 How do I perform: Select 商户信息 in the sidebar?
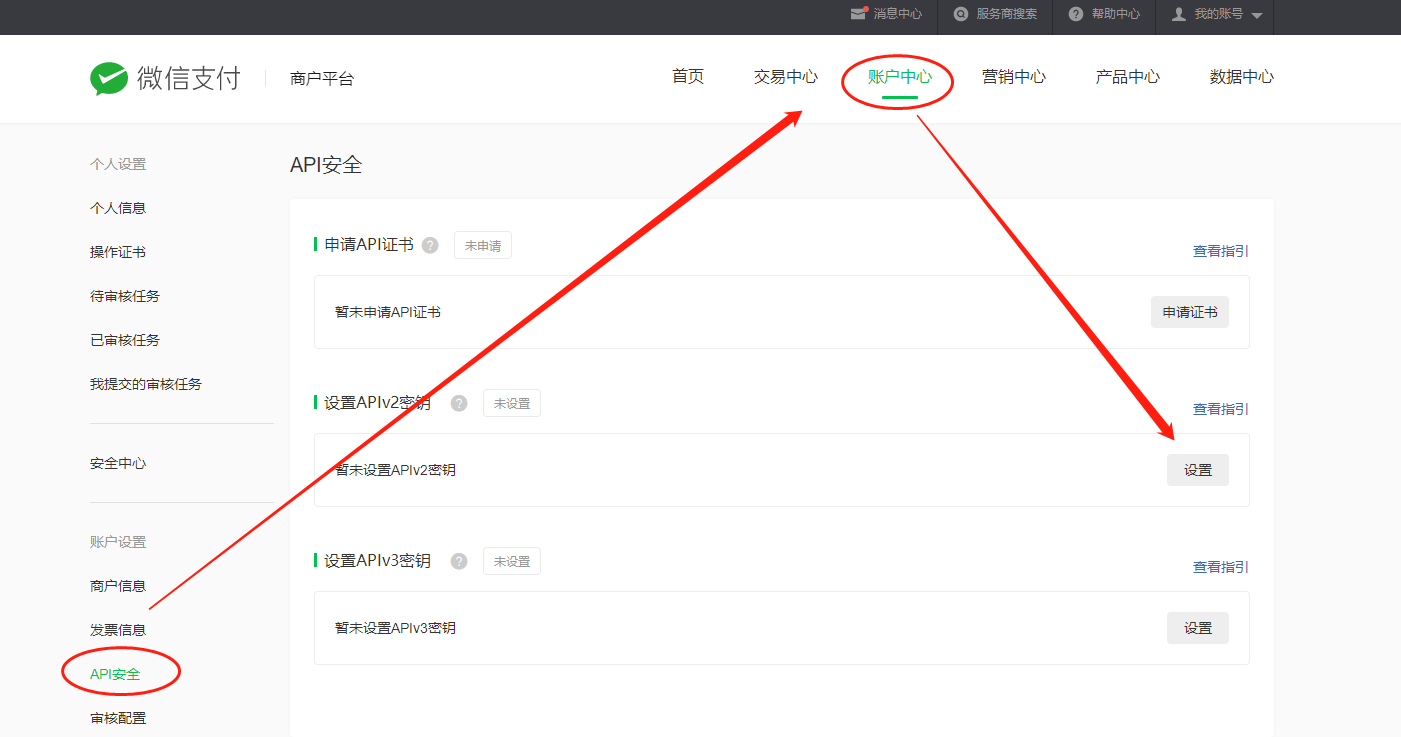118,586
